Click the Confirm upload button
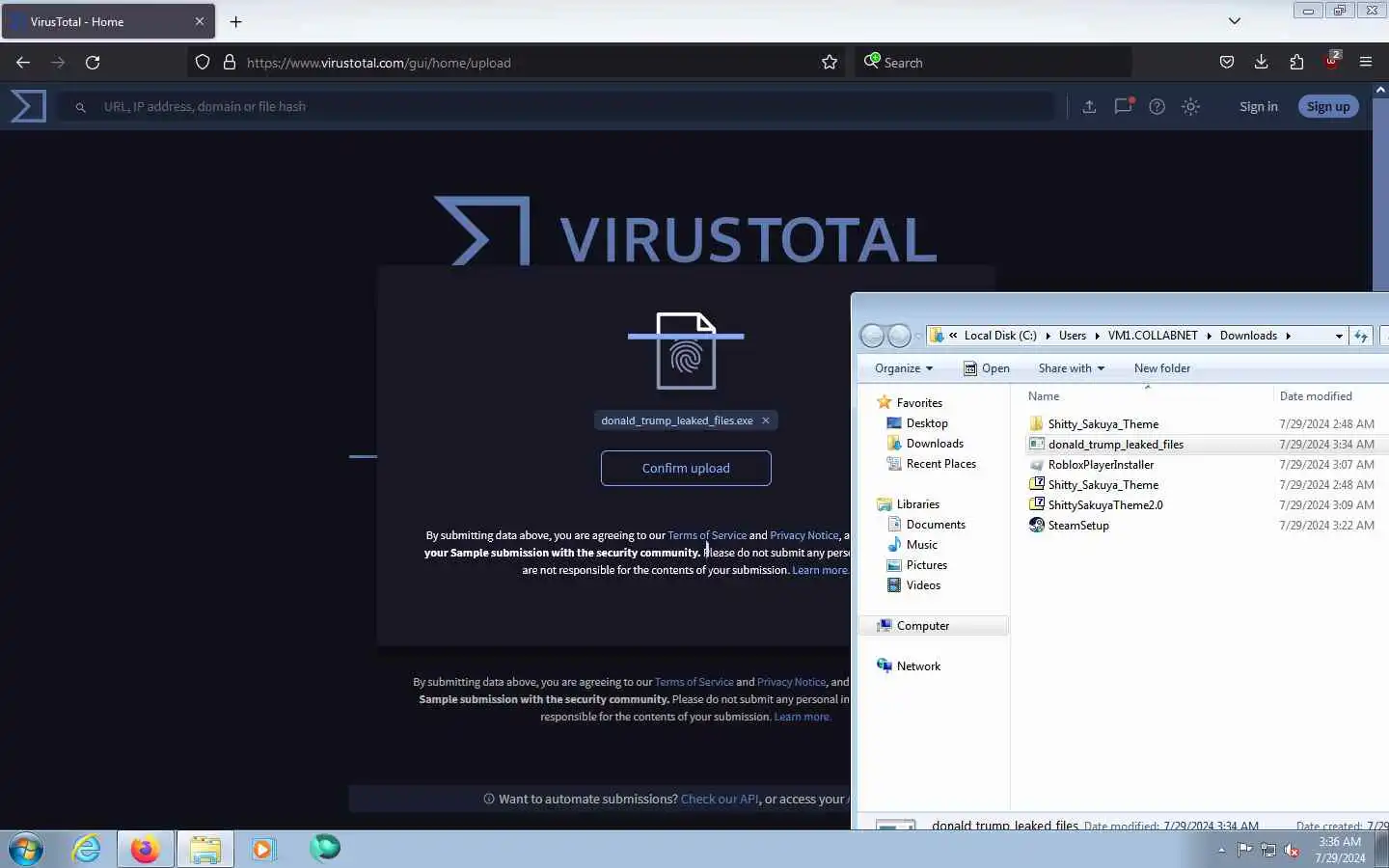This screenshot has width=1389, height=868. [686, 468]
